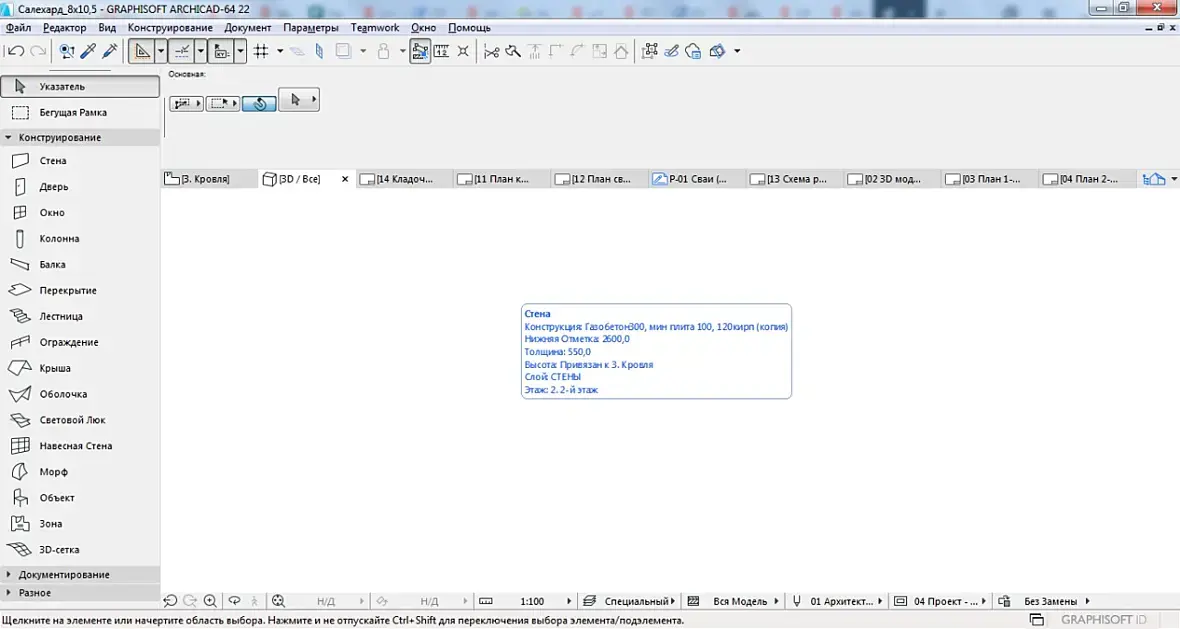Toggle guide lines triangle-ruler button
This screenshot has height=629, width=1180.
click(x=141, y=51)
